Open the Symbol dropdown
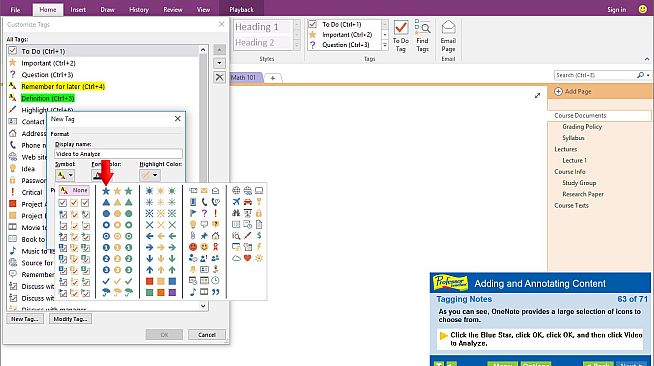The height and width of the screenshot is (366, 654). [x=65, y=175]
